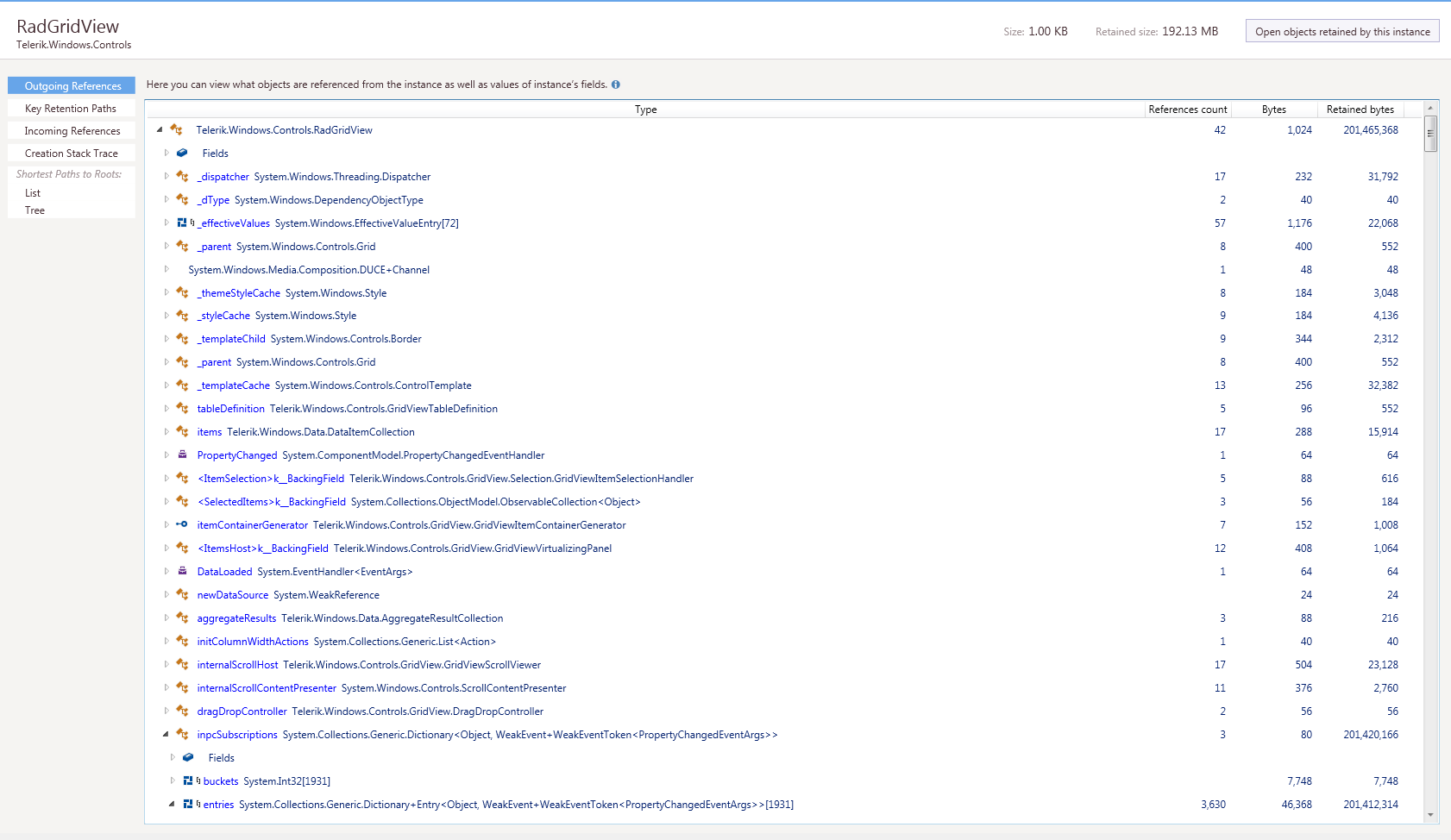
Task: Click the internalScrollHost row's object icon
Action: tap(182, 665)
